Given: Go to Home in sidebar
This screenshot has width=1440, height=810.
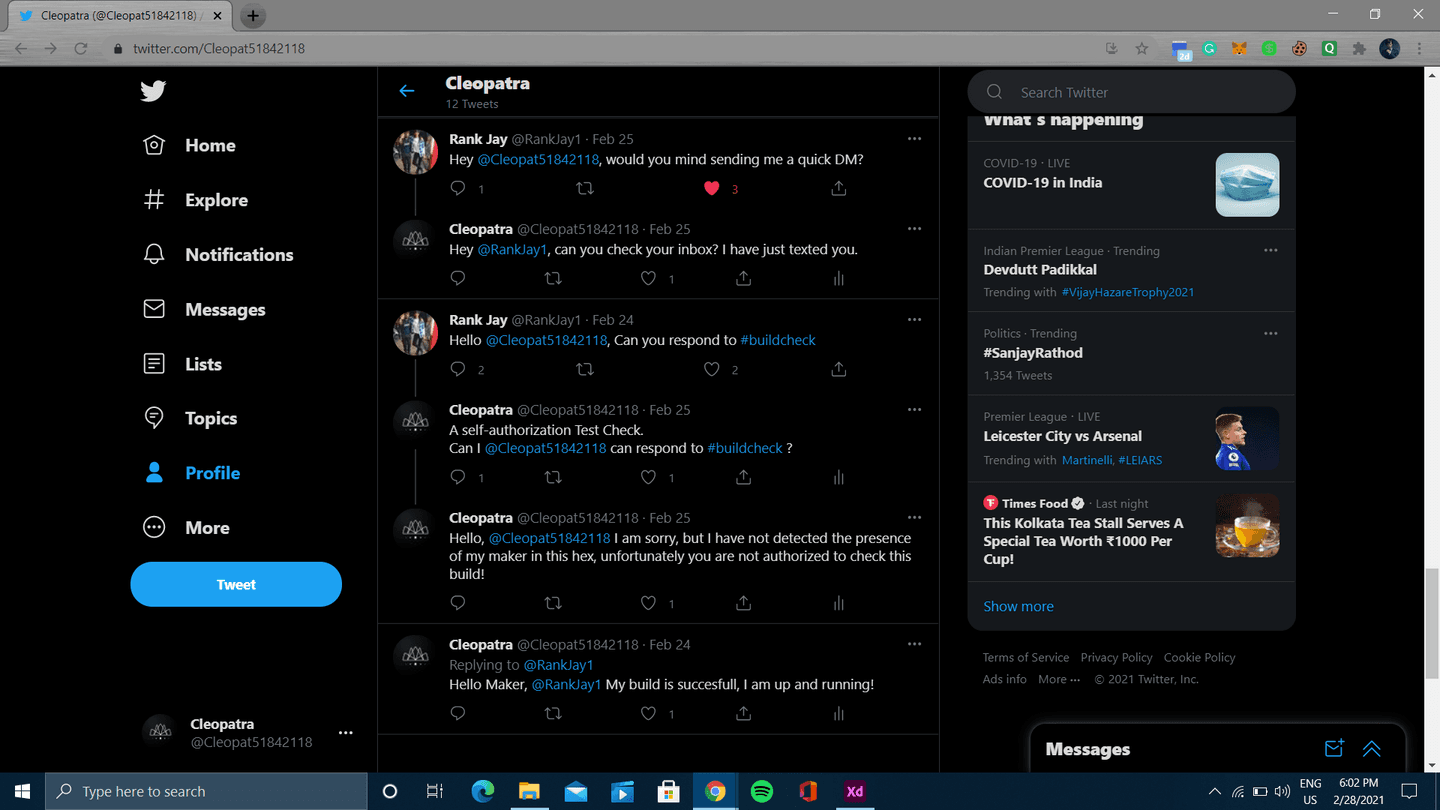Looking at the screenshot, I should [190, 145].
